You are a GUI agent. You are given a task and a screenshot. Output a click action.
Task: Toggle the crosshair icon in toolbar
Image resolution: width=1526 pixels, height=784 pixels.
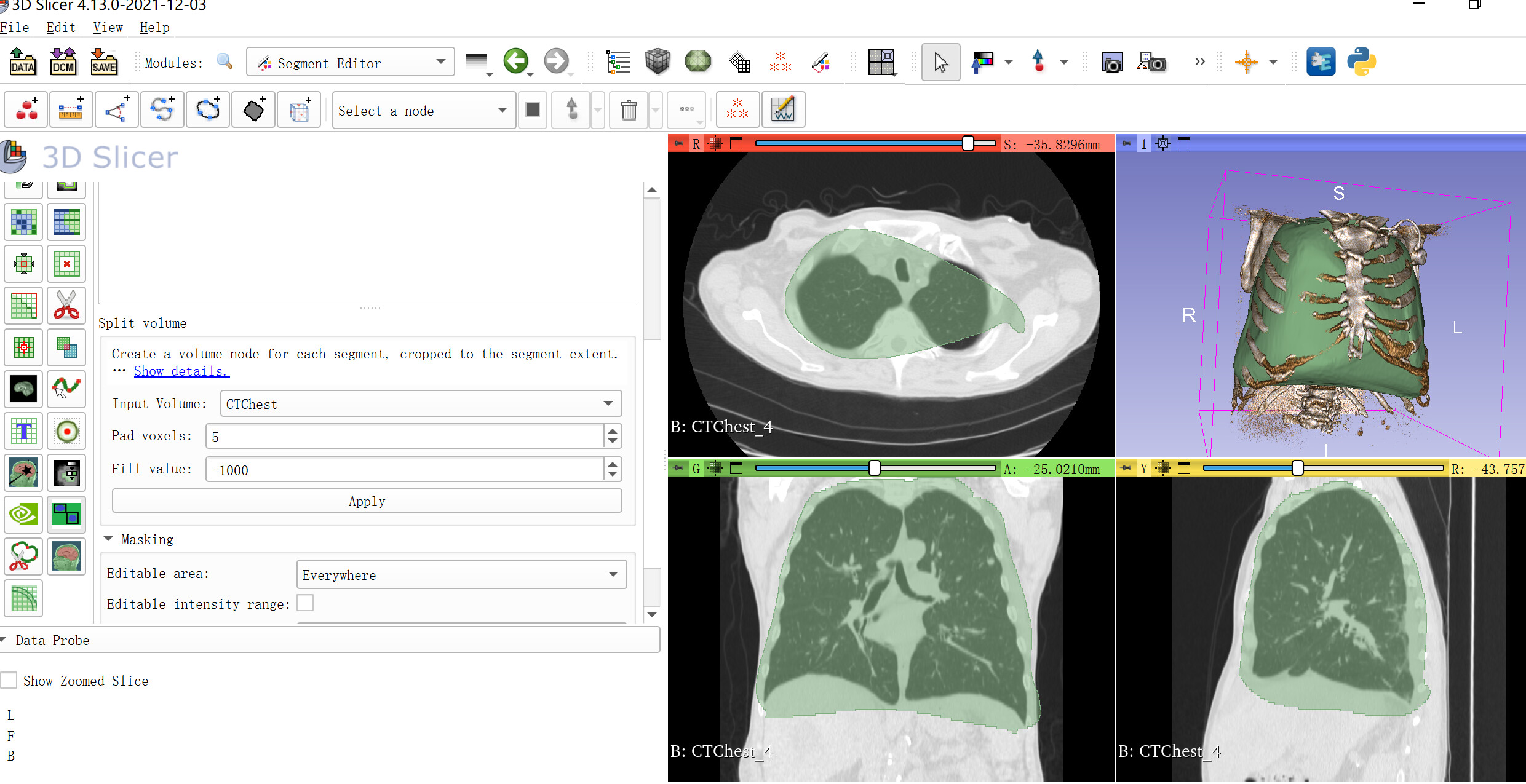[x=1247, y=62]
